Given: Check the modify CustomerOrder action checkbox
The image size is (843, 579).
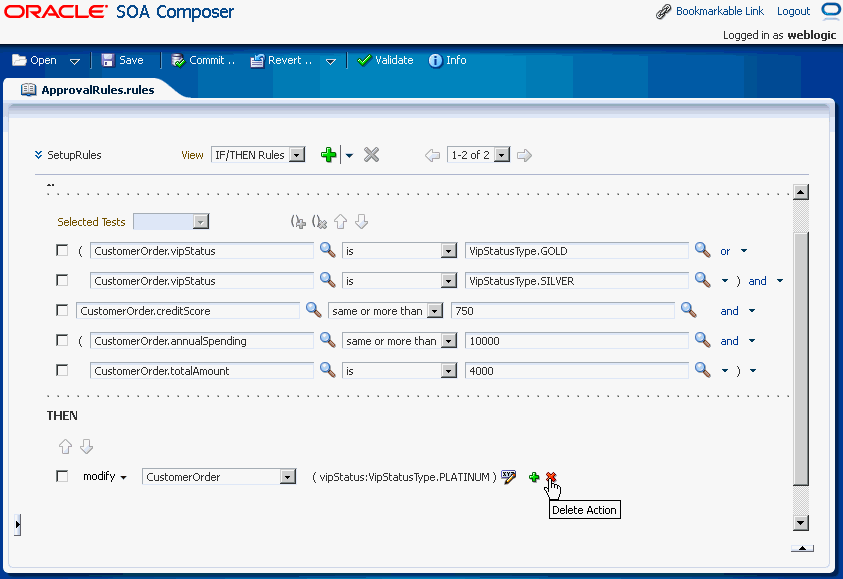Looking at the screenshot, I should pyautogui.click(x=62, y=476).
